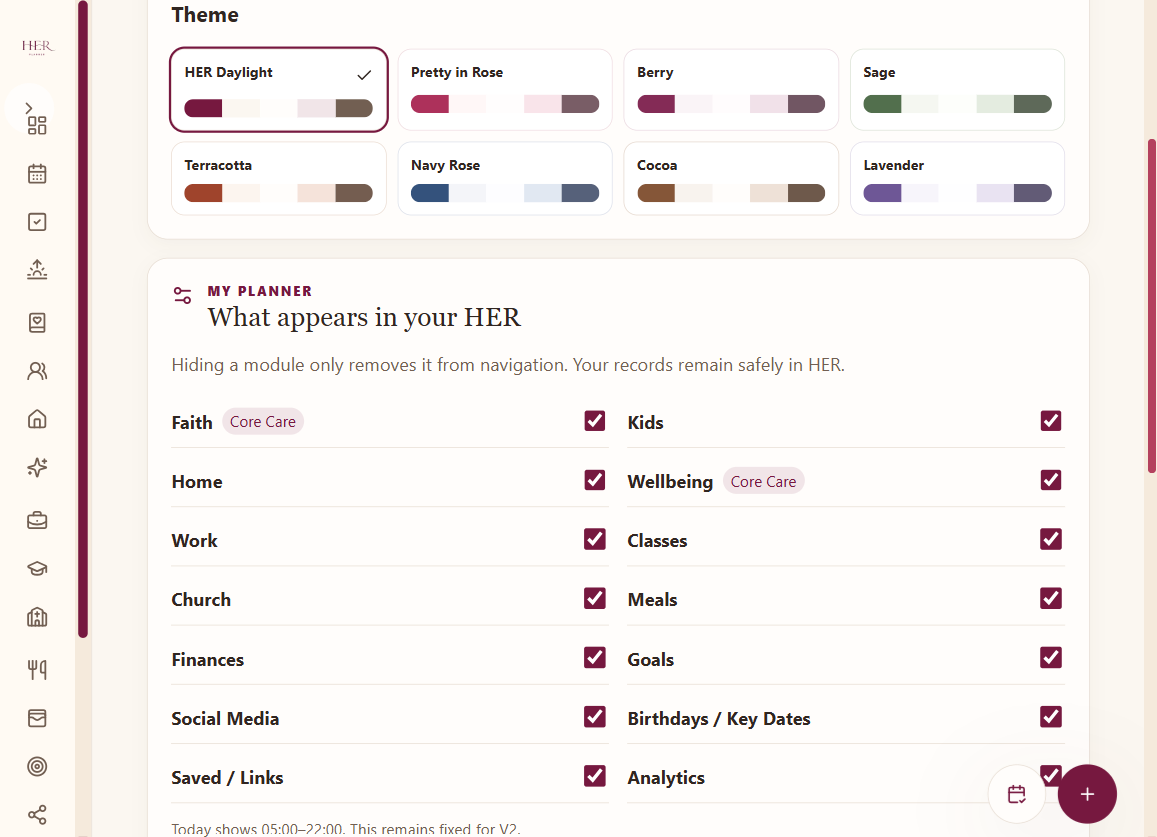
Task: Uncheck the Home module checkbox
Action: click(x=595, y=480)
